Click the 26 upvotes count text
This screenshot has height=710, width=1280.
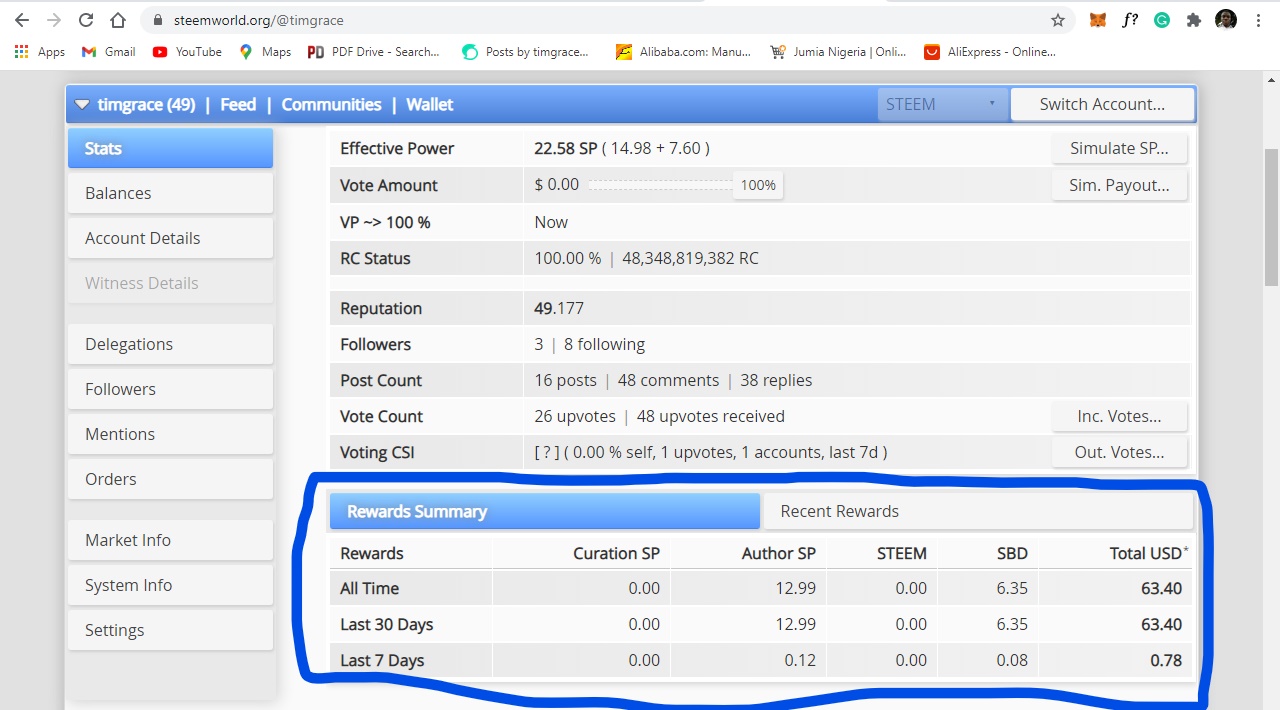pos(574,416)
